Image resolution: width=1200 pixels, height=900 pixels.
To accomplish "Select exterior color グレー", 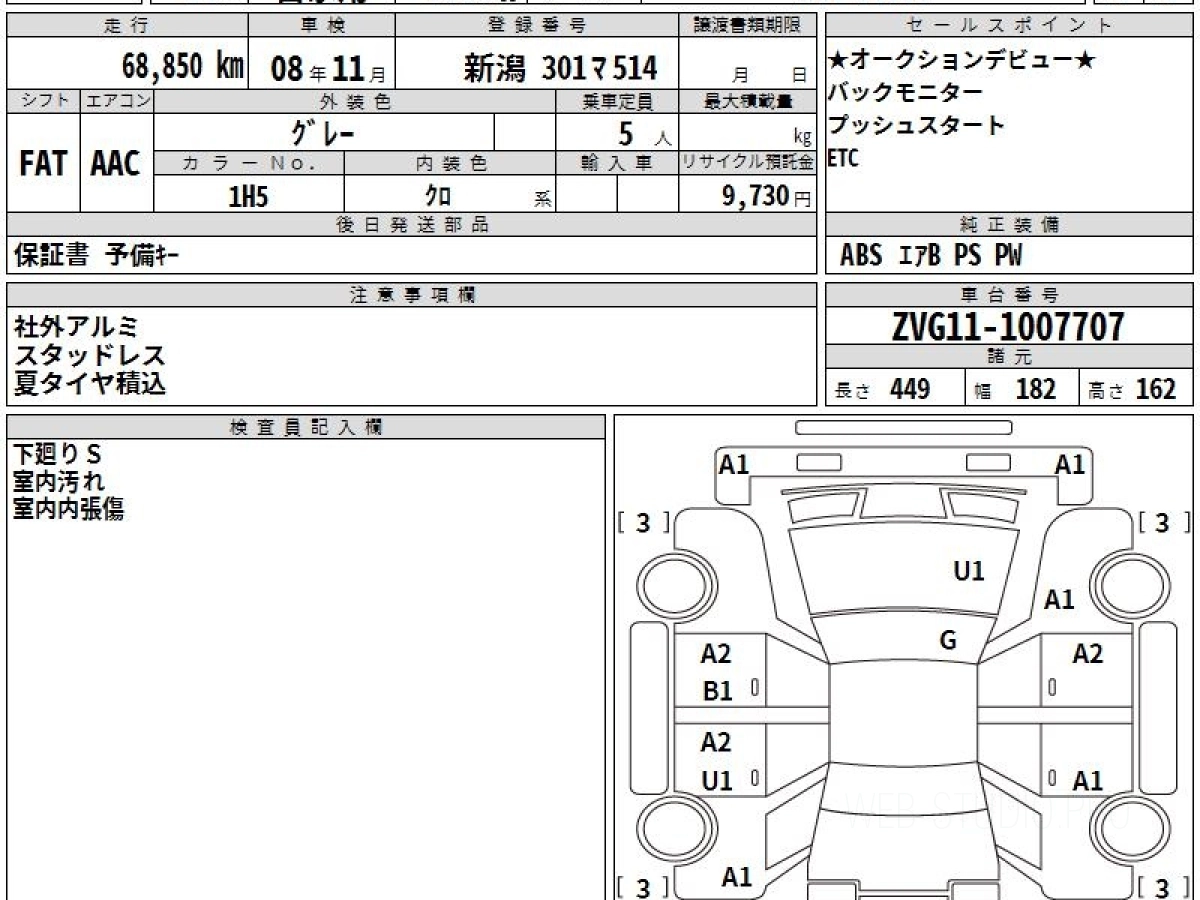I will [323, 132].
